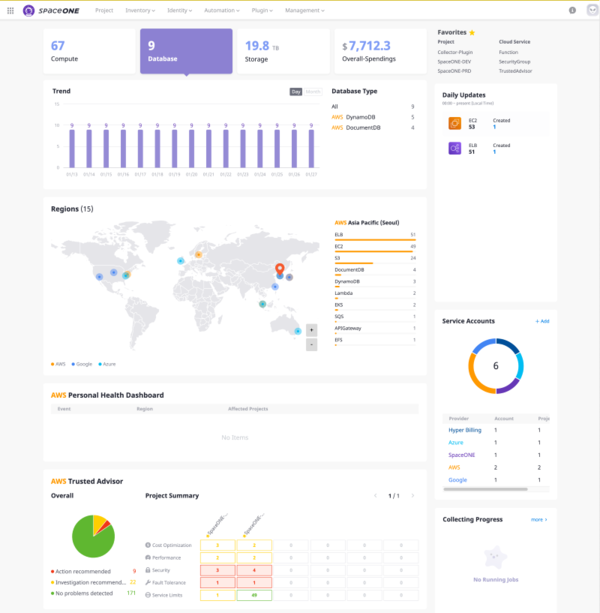Click Created count for EC2 update
600x613 pixels.
pyautogui.click(x=494, y=127)
